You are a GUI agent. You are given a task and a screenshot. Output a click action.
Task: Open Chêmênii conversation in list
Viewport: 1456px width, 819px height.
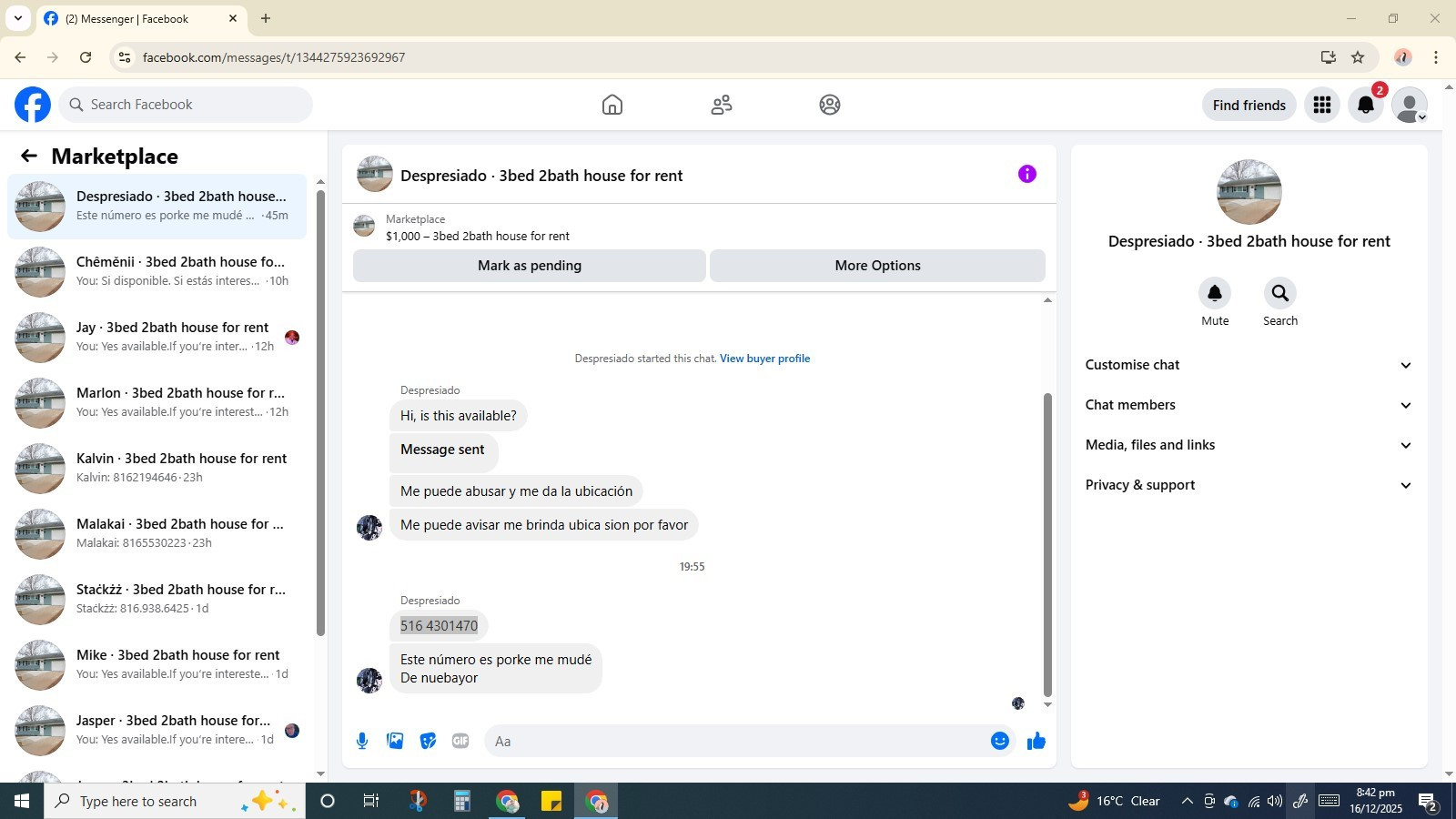157,271
